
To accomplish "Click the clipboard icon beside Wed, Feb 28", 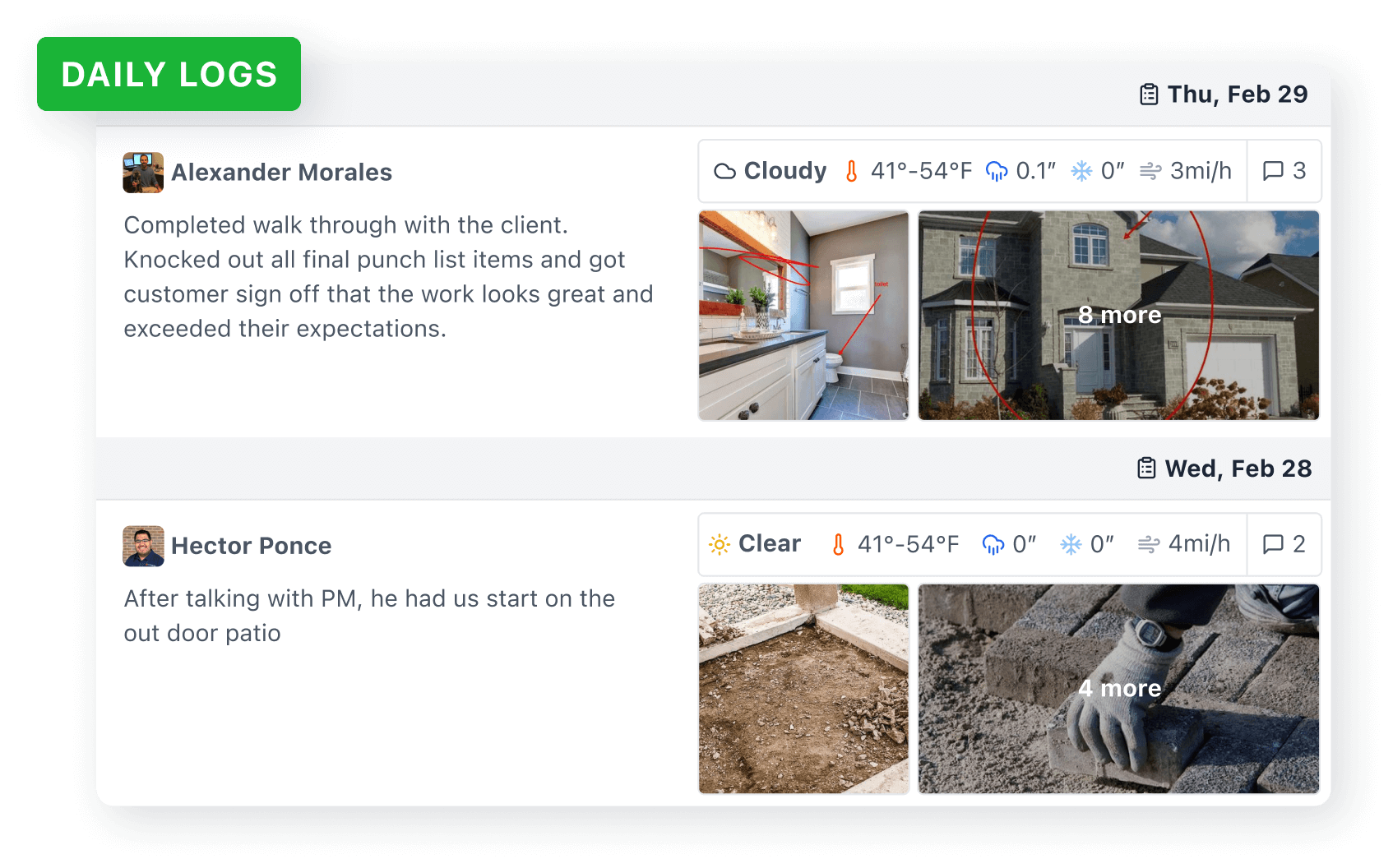I will [1146, 468].
